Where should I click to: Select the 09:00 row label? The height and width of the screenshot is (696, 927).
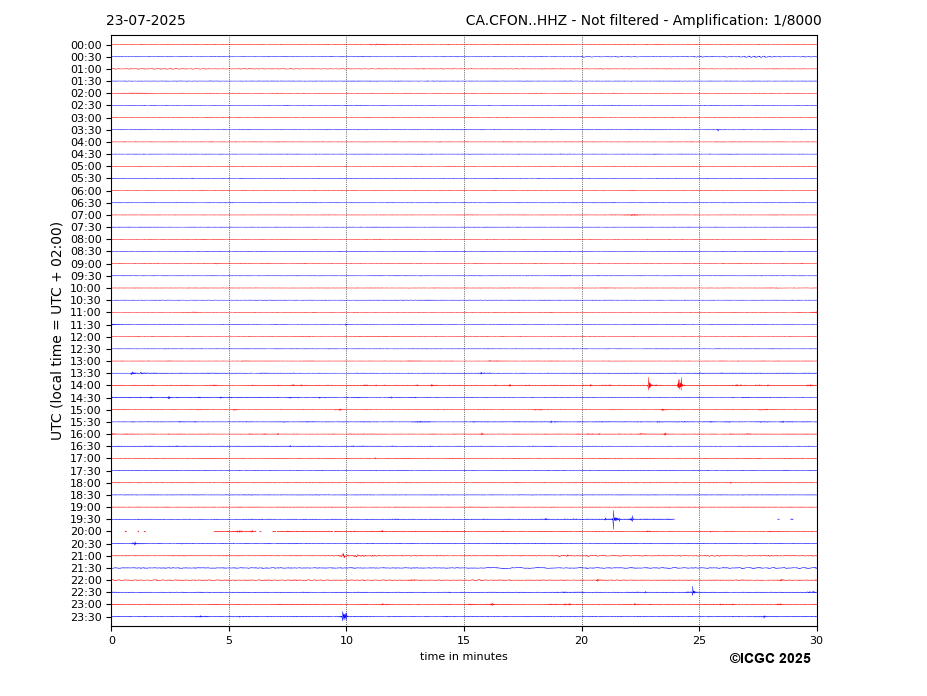coord(86,264)
